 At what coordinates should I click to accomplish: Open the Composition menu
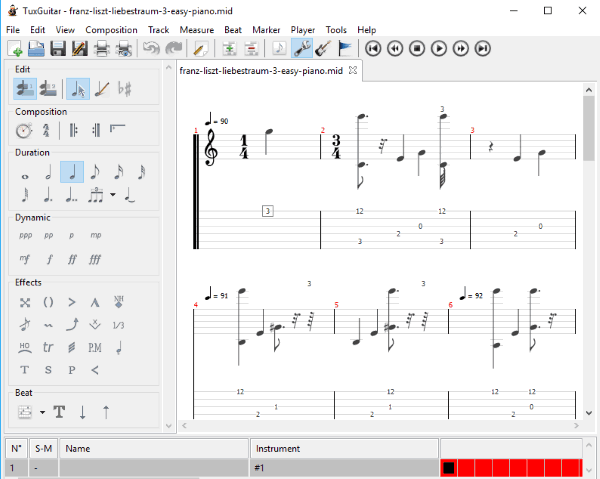pyautogui.click(x=111, y=30)
